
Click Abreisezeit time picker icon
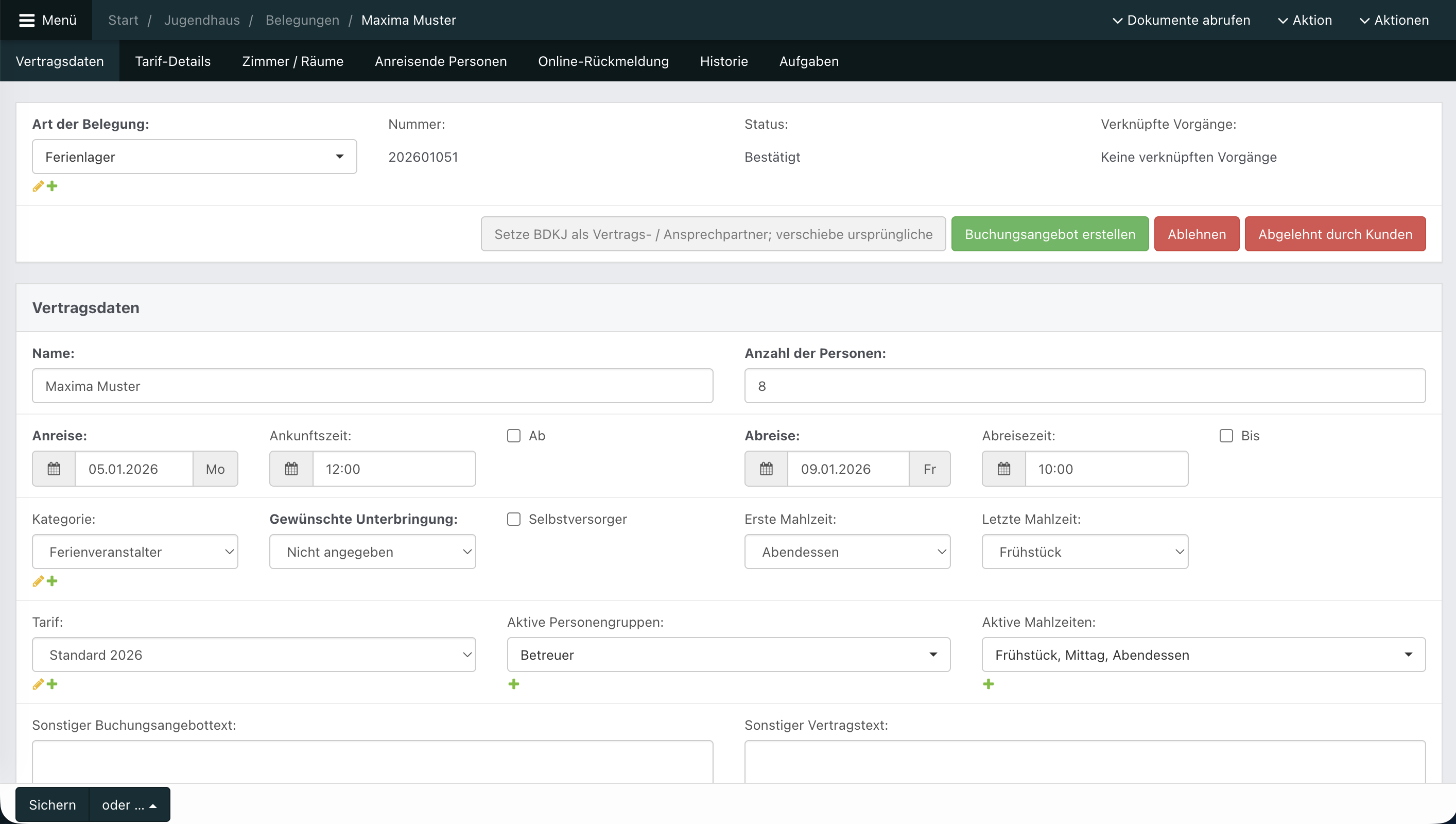(1003, 469)
